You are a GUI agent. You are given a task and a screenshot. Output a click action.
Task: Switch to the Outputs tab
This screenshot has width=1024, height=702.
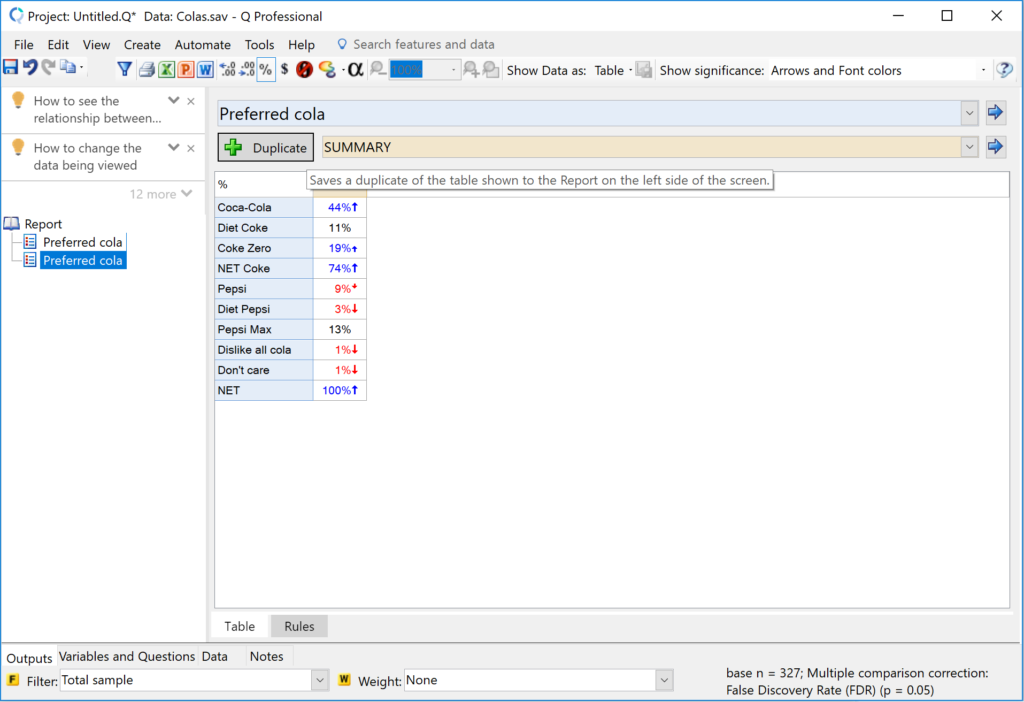[x=29, y=658]
